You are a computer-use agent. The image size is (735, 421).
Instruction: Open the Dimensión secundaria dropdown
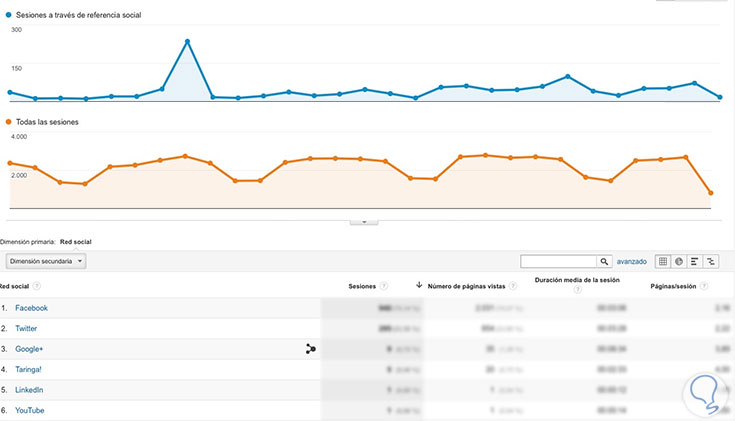pyautogui.click(x=45, y=261)
